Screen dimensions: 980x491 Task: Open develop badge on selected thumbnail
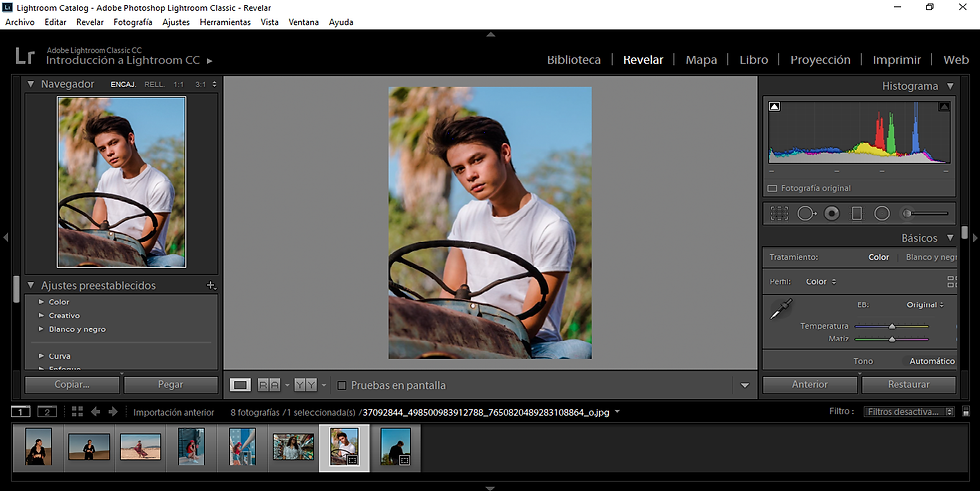click(352, 460)
